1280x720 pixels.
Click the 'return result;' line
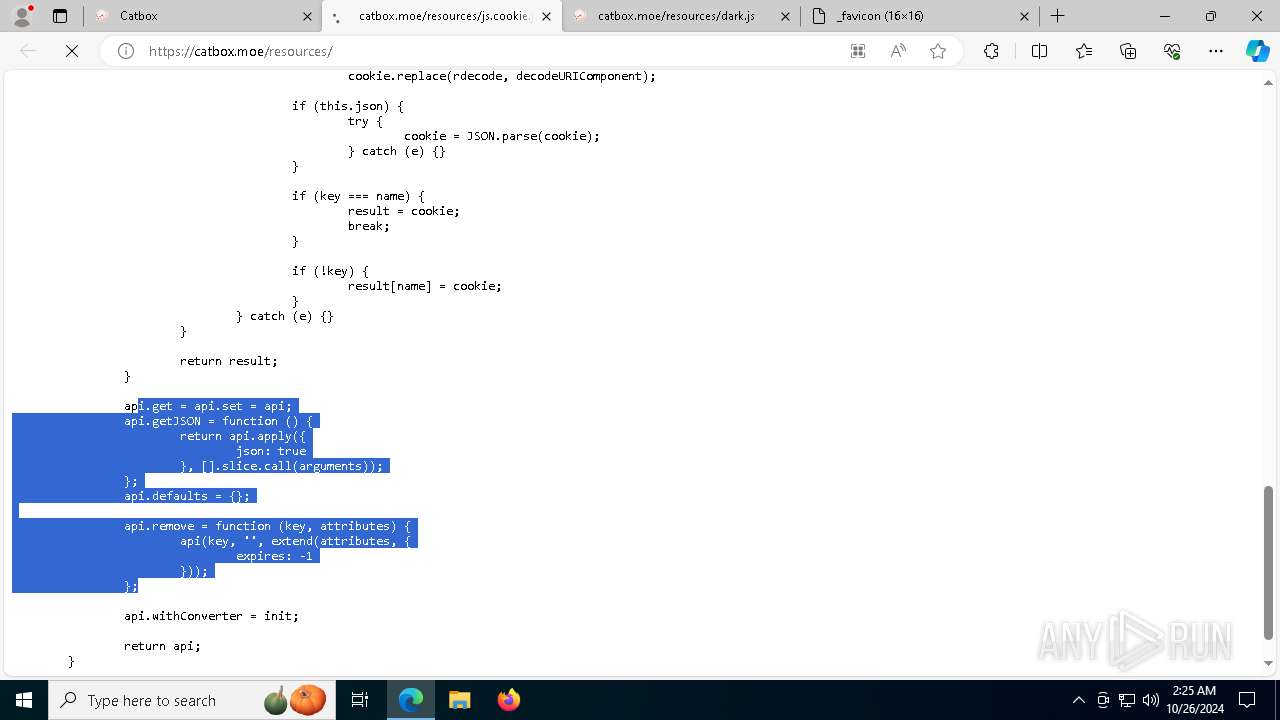click(229, 361)
